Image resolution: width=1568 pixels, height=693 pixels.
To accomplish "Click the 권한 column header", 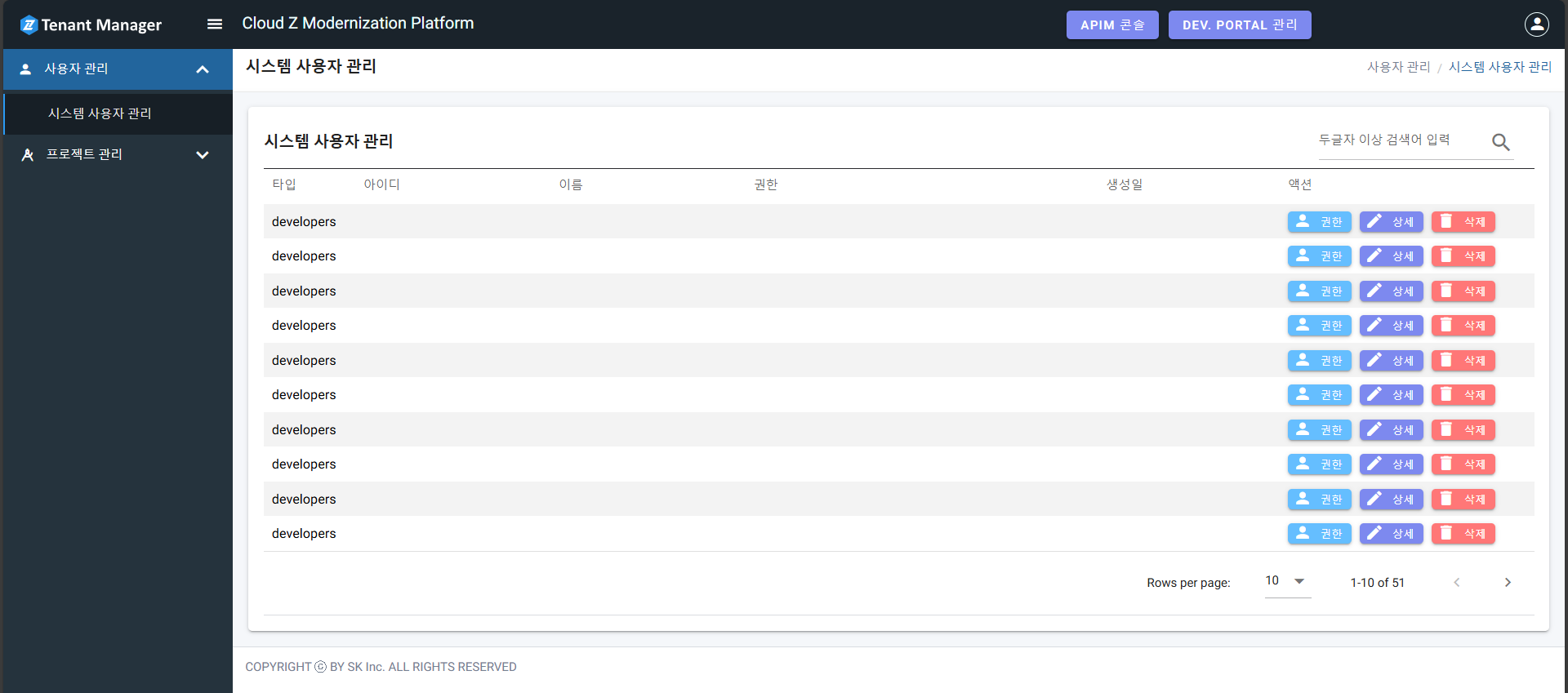I will click(x=766, y=184).
